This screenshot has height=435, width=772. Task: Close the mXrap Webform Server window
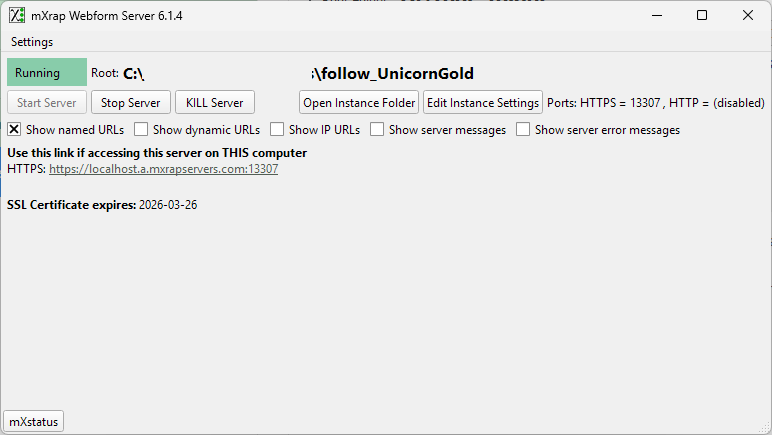748,16
